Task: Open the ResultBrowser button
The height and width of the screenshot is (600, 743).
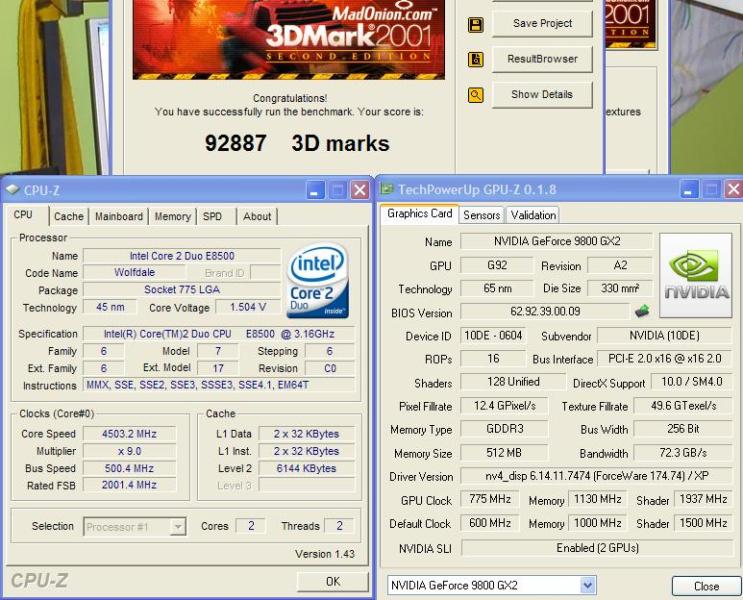Action: [x=542, y=59]
